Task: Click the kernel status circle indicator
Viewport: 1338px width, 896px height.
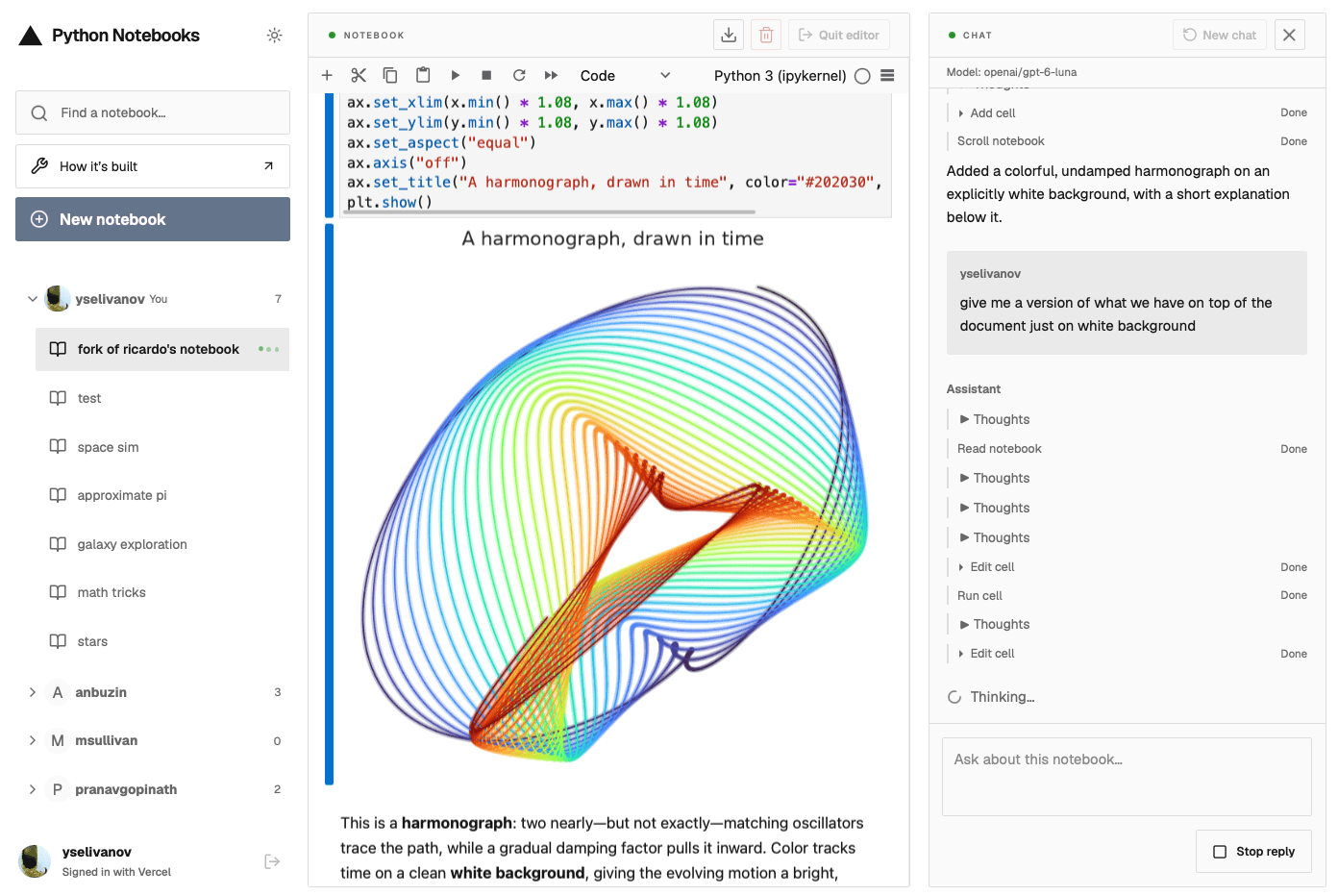Action: tap(862, 76)
